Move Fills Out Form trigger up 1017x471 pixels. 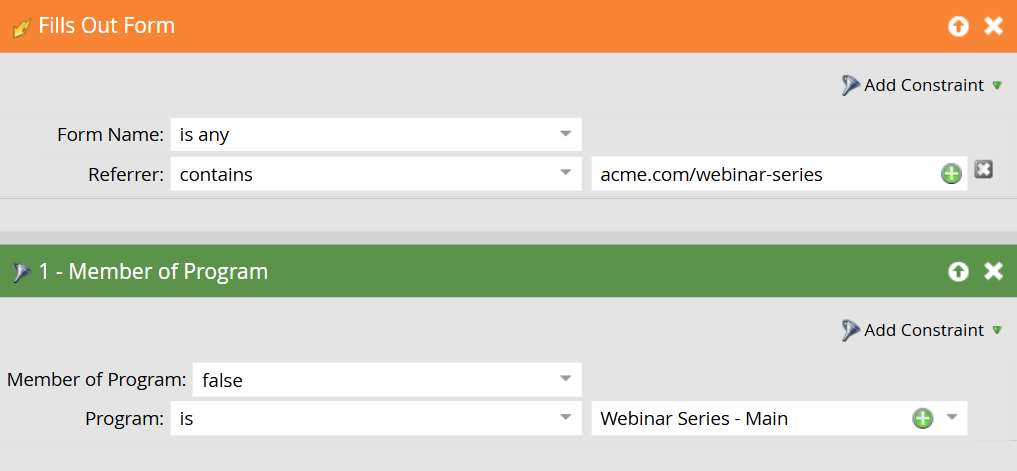point(958,27)
